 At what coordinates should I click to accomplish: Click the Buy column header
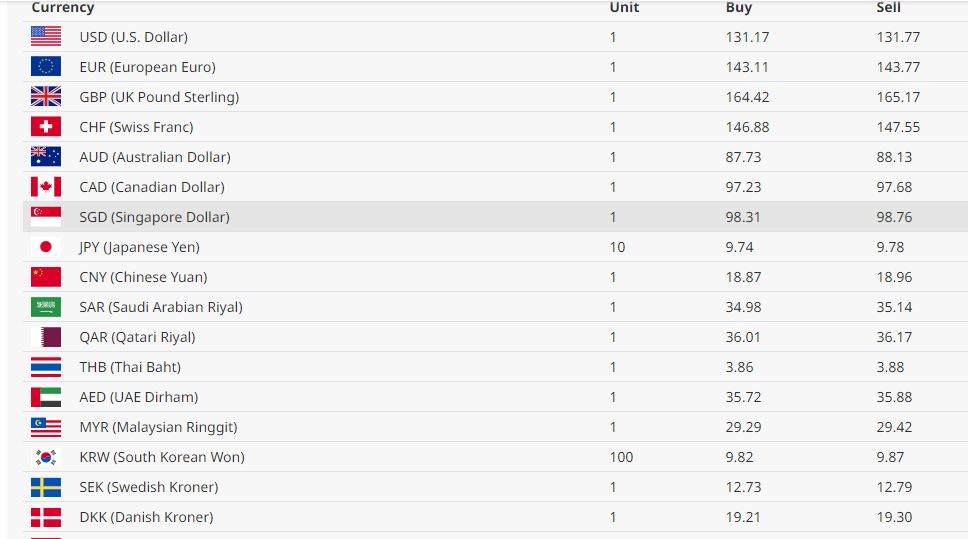coord(738,8)
